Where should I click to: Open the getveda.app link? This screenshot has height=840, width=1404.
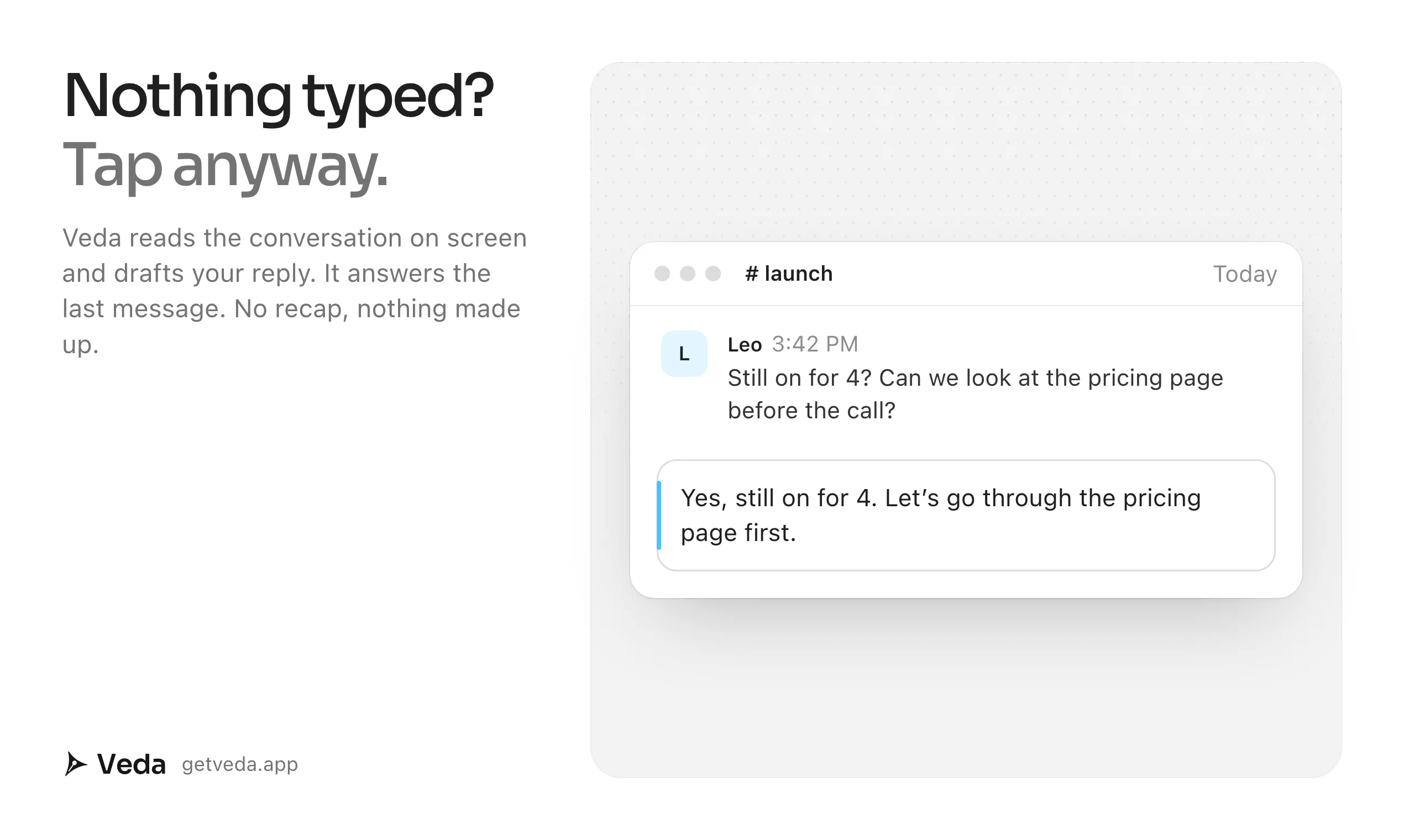pos(239,764)
